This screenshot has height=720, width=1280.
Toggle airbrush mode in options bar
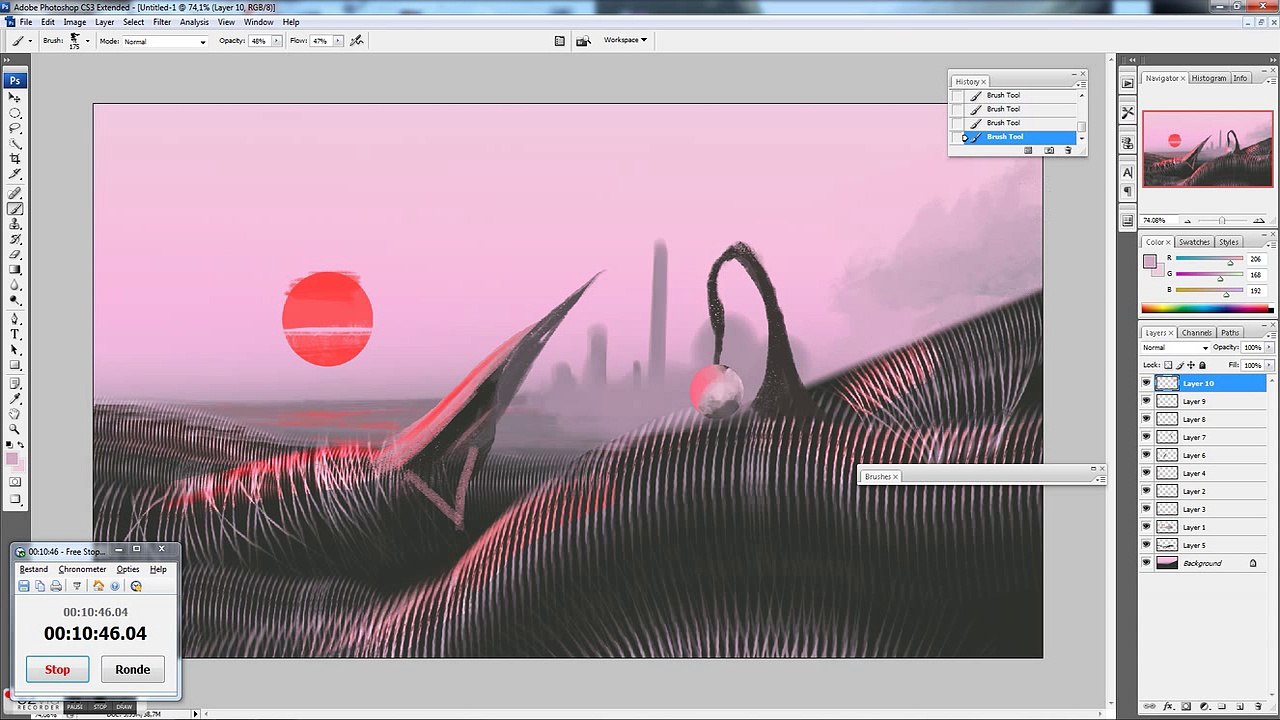(x=357, y=41)
